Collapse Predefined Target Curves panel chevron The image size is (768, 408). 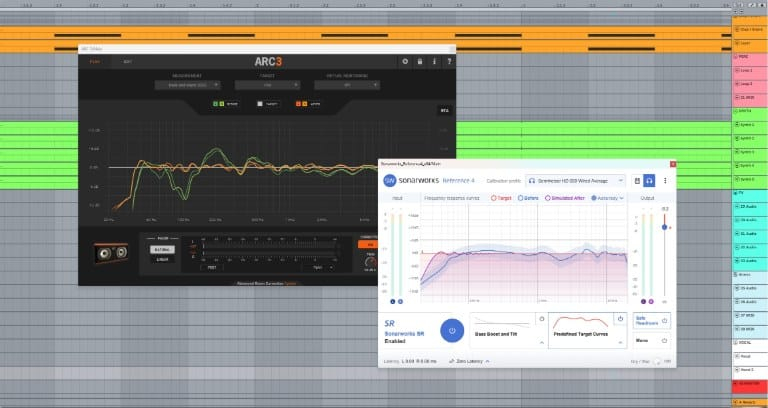click(x=620, y=342)
